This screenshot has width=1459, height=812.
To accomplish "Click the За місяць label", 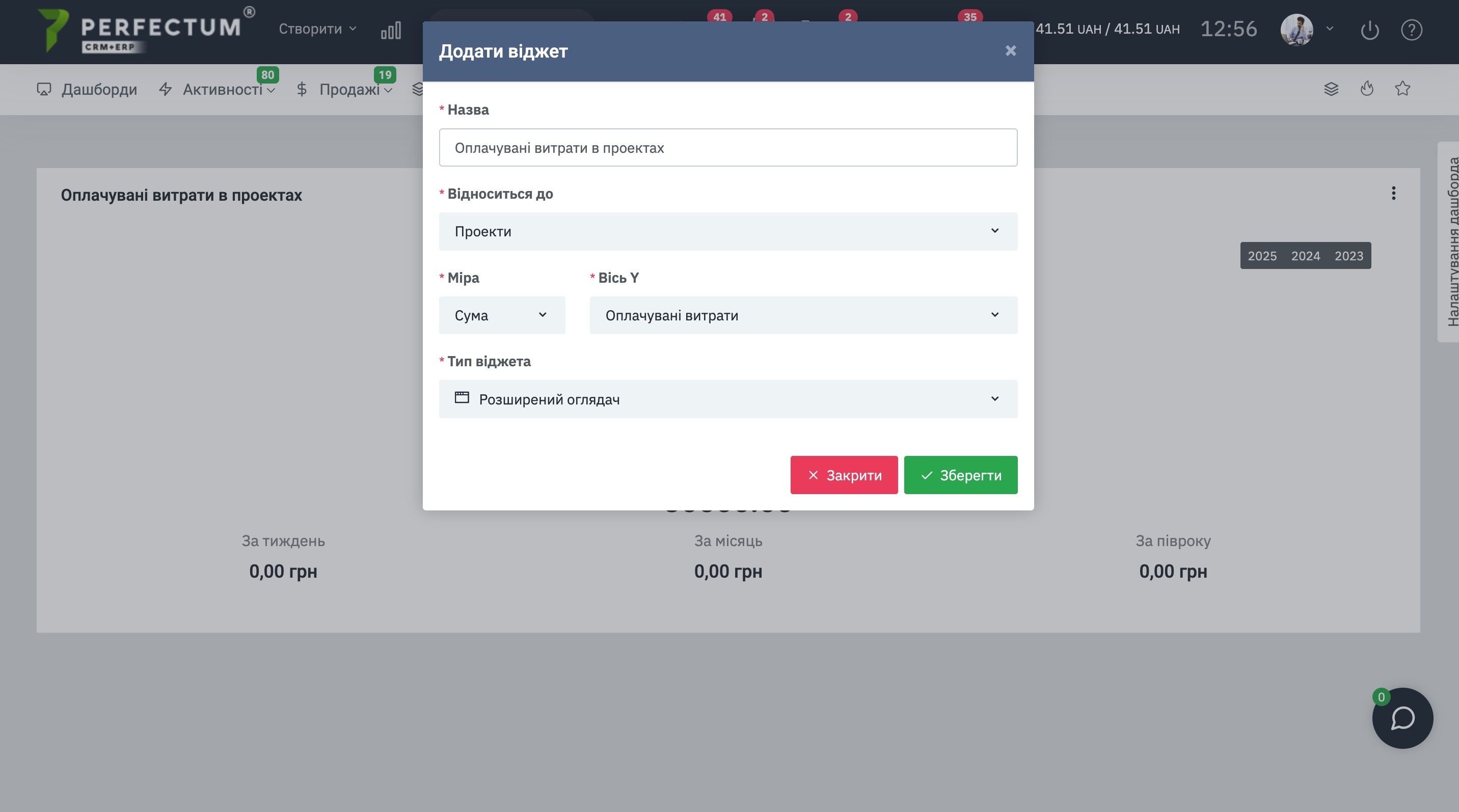I will tap(728, 541).
